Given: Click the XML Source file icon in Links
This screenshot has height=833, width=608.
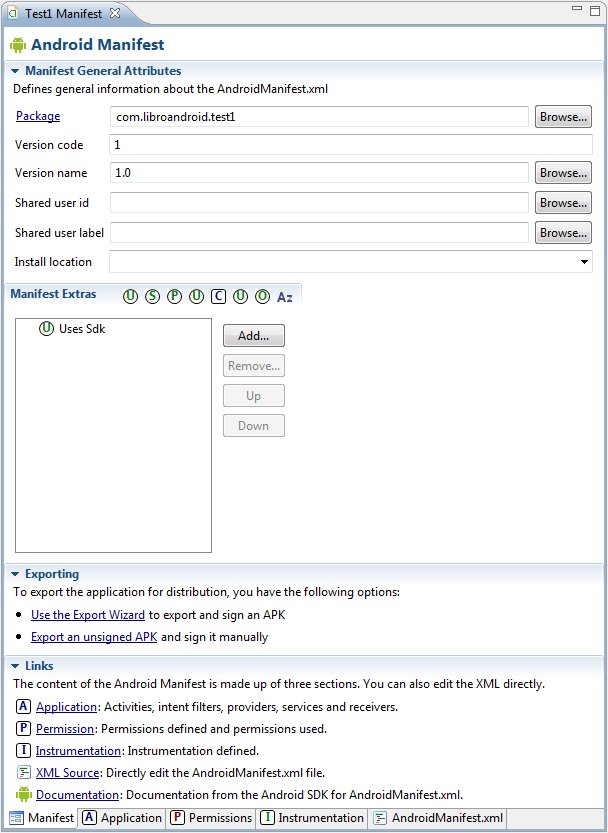Looking at the screenshot, I should point(23,772).
